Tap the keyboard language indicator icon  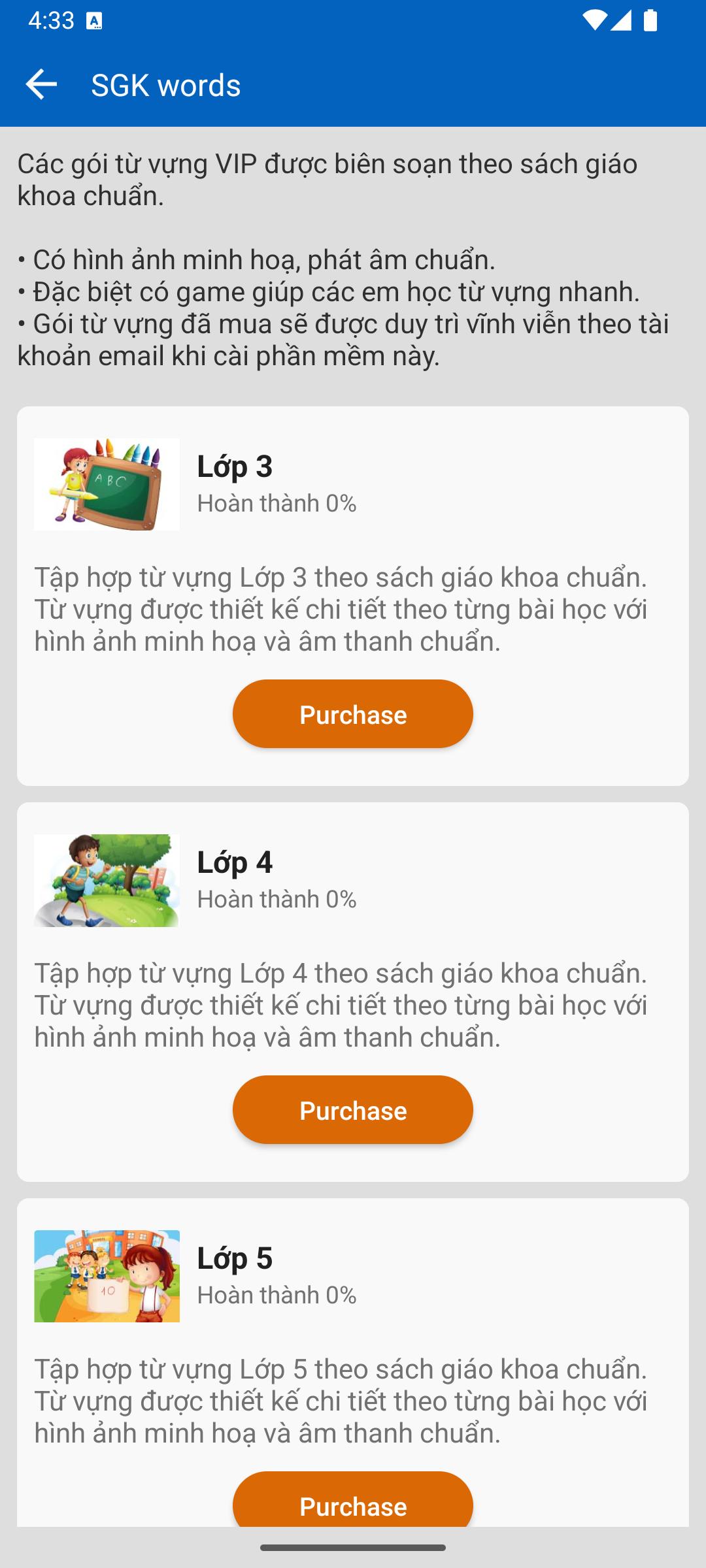94,22
